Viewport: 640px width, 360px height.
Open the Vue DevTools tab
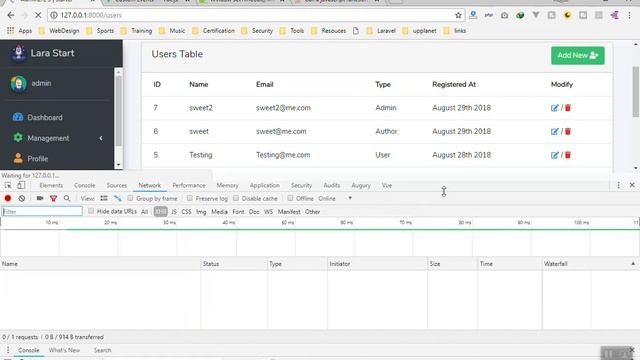click(387, 185)
